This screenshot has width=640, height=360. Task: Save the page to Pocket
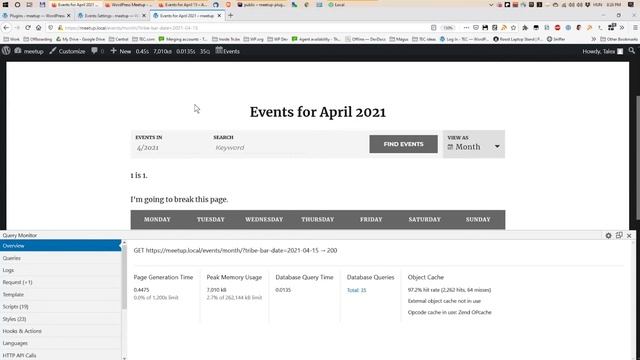pyautogui.click(x=476, y=28)
